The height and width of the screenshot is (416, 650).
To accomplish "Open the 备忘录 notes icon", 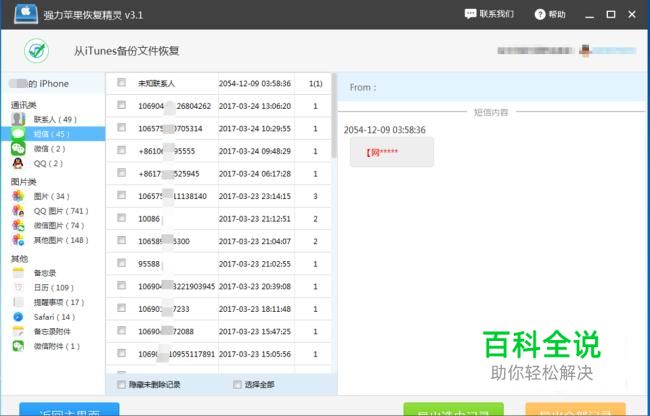I will point(18,273).
